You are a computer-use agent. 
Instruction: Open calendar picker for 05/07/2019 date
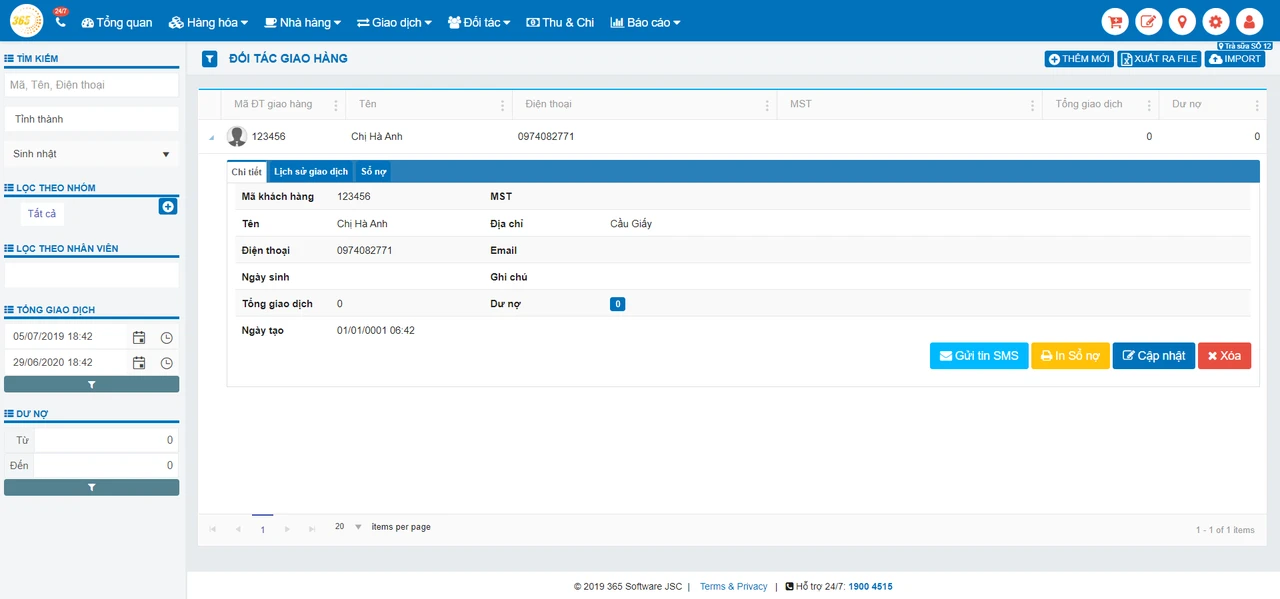point(139,337)
